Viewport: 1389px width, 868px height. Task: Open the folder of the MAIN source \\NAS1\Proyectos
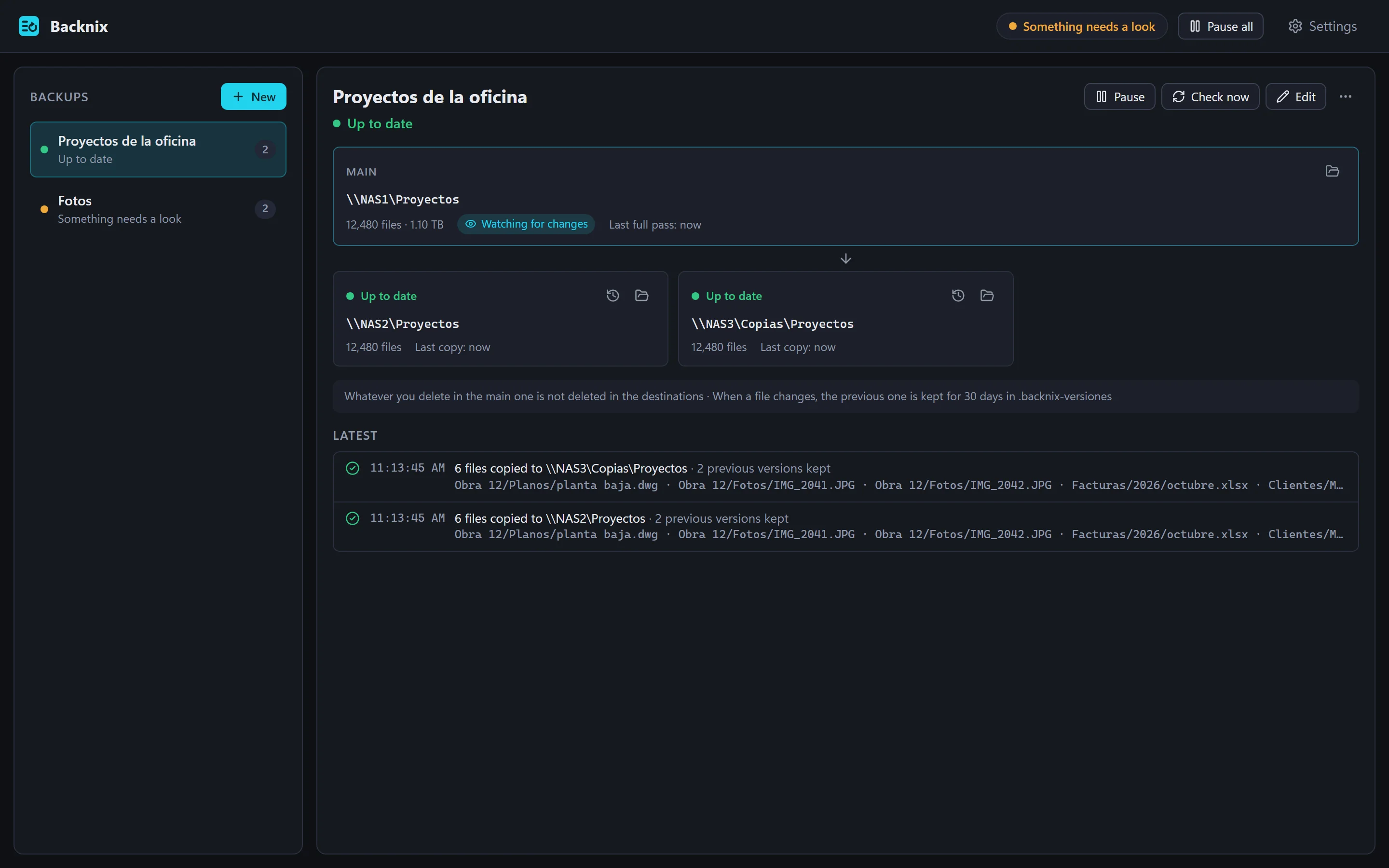(1332, 171)
